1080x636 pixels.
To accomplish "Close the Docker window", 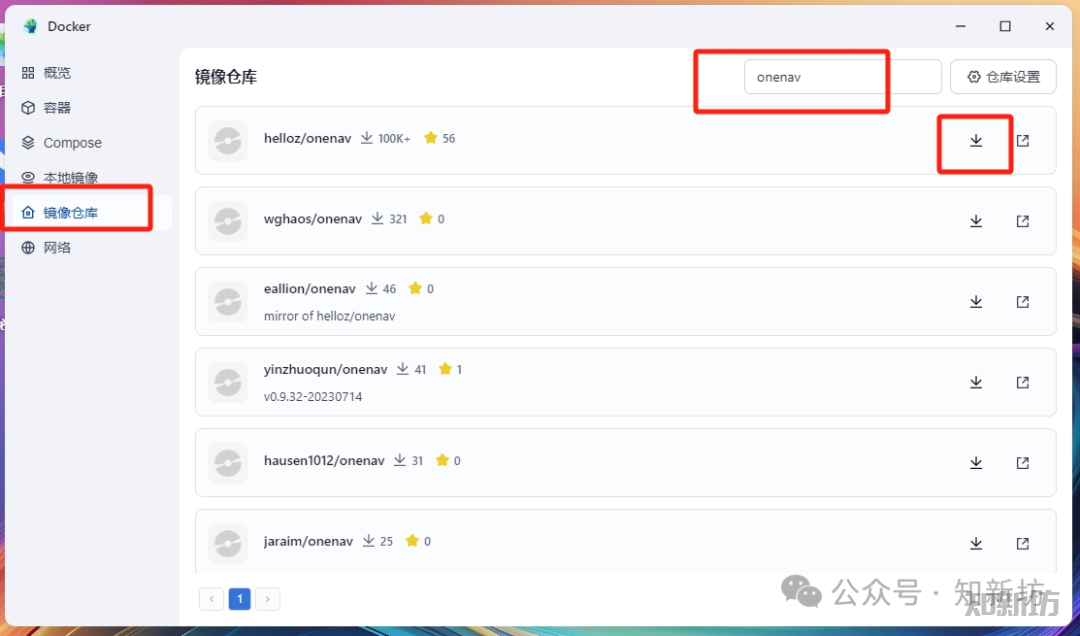I will click(1050, 26).
